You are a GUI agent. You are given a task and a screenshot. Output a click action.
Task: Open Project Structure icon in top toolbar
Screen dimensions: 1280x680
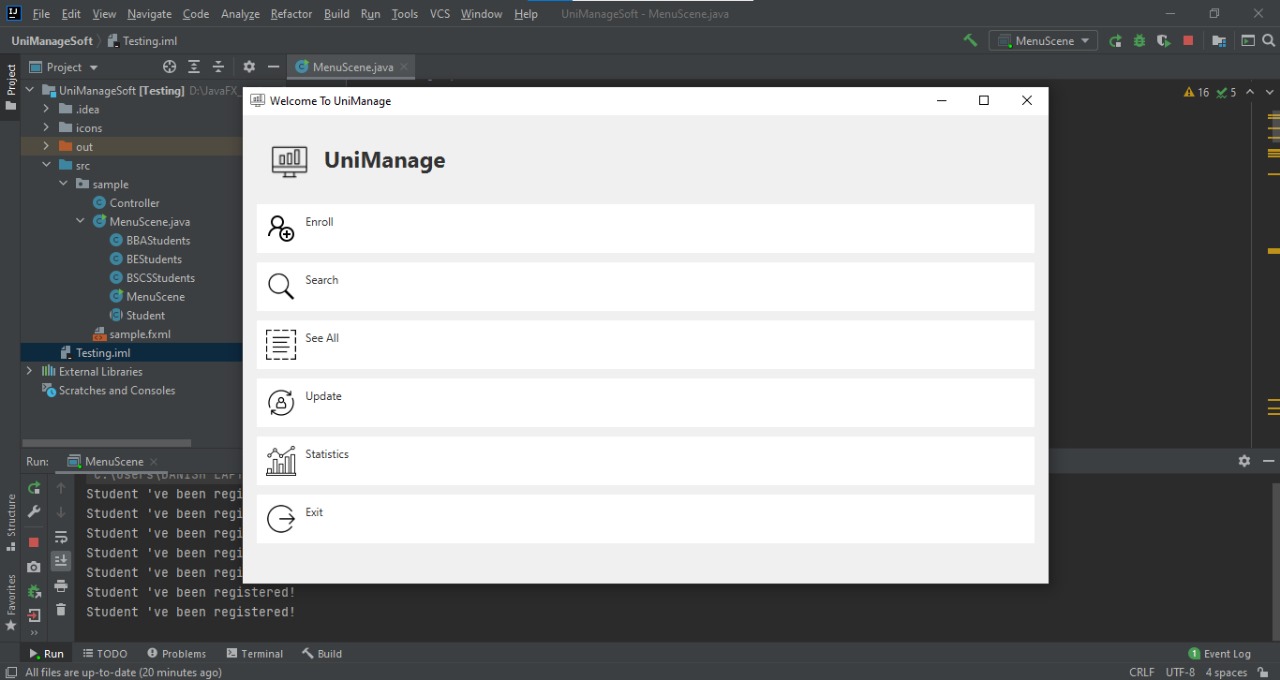(1219, 41)
